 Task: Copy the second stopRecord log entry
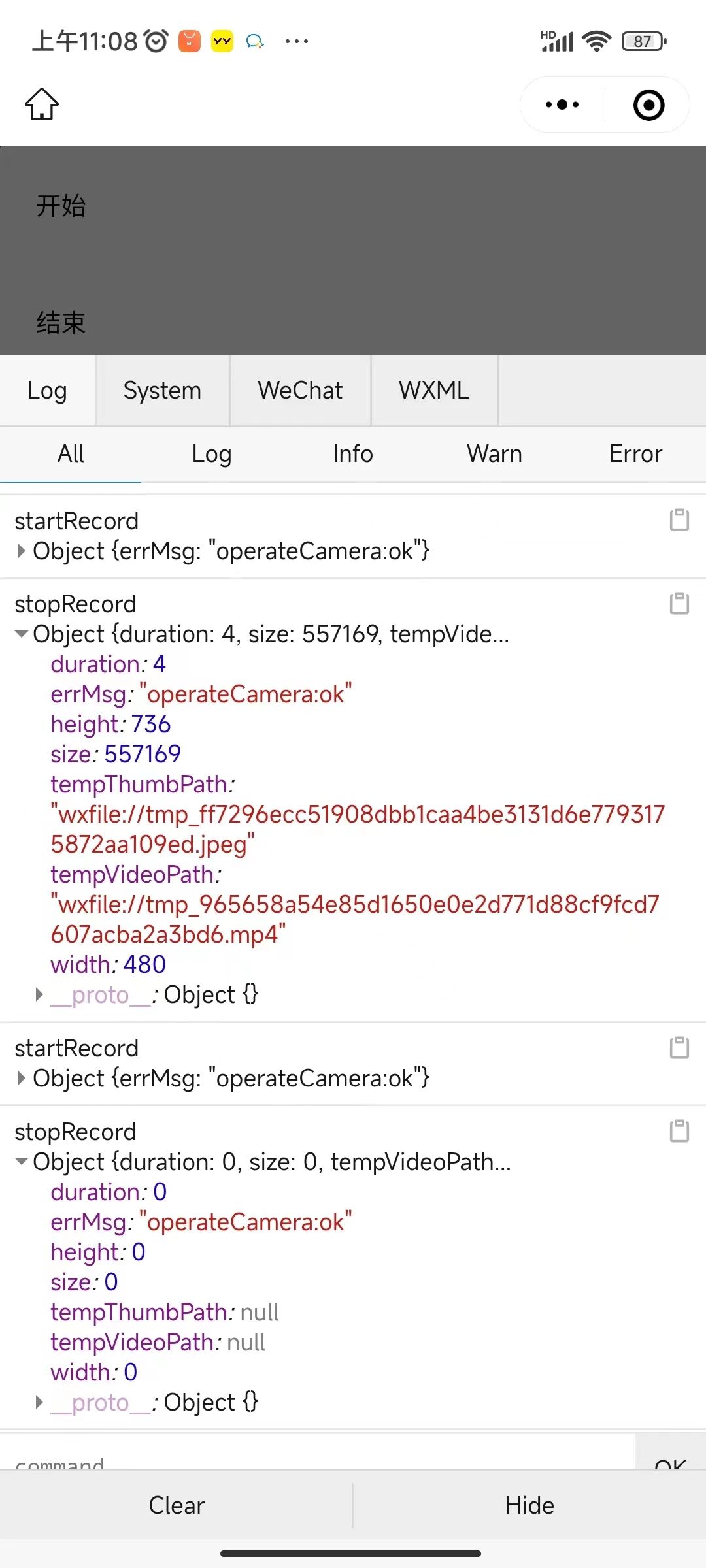679,1131
